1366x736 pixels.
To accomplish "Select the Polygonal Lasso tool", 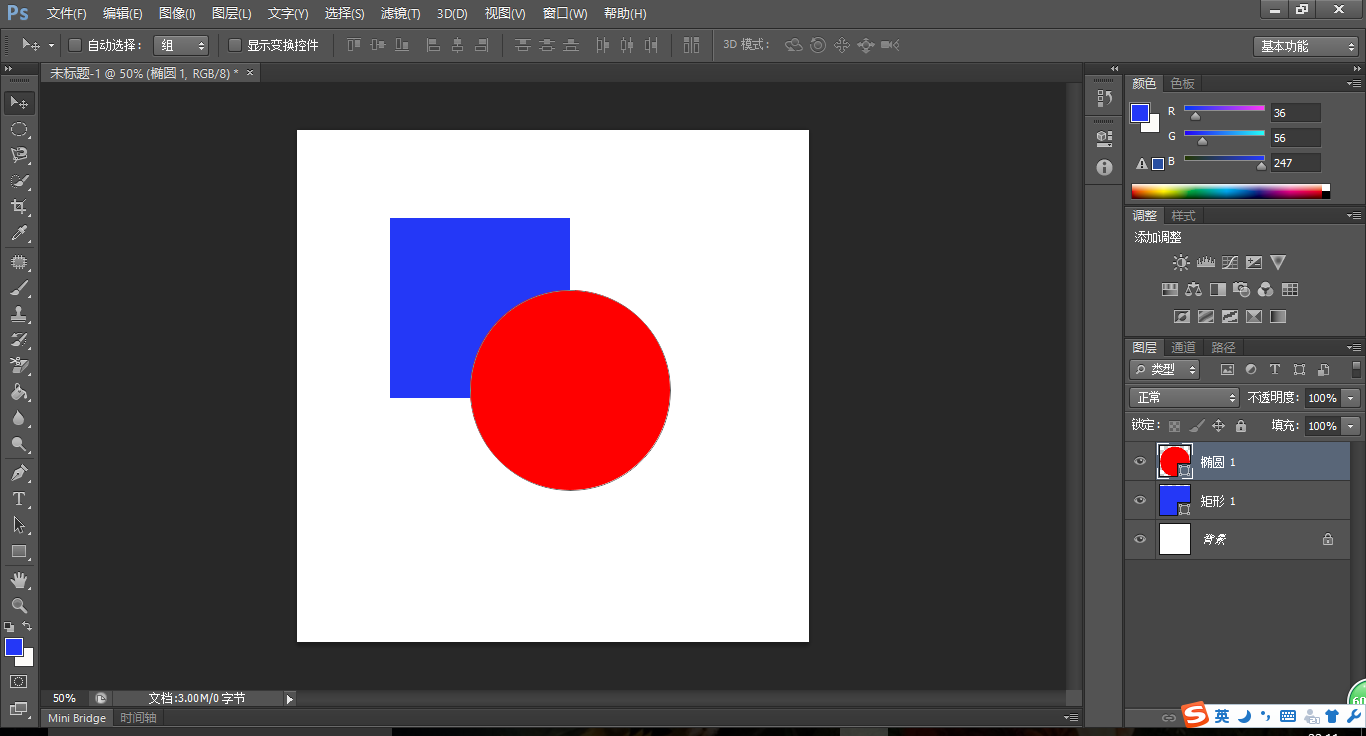I will pos(19,155).
